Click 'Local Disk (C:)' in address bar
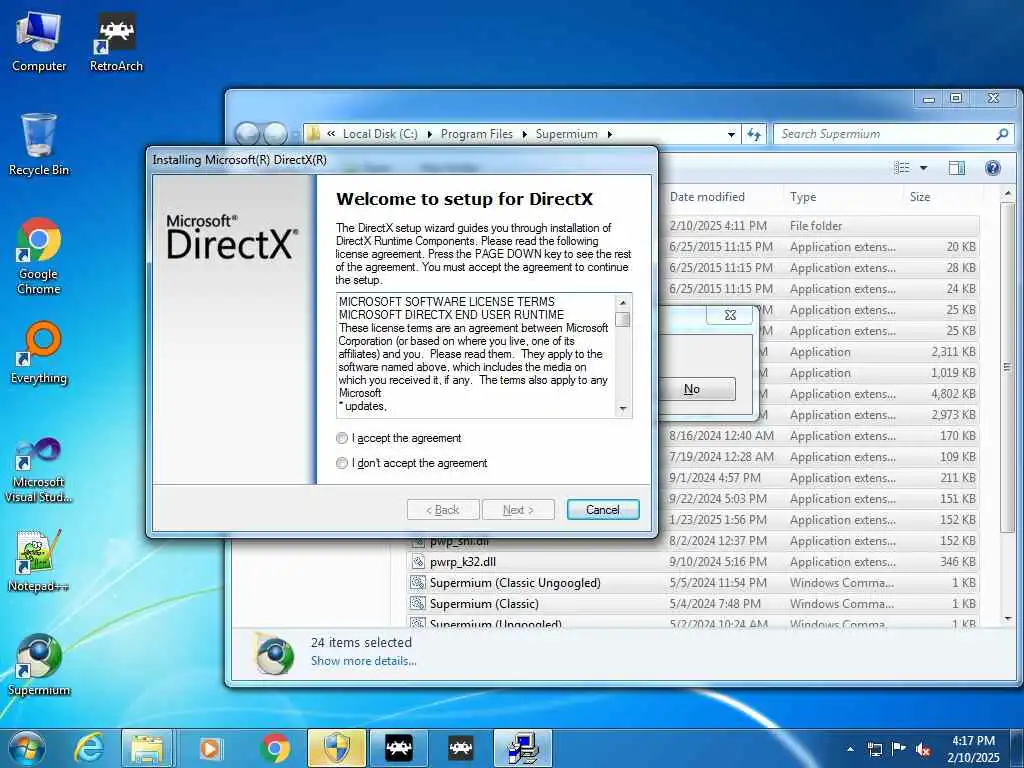Screen dimensions: 1024x768 pos(380,134)
